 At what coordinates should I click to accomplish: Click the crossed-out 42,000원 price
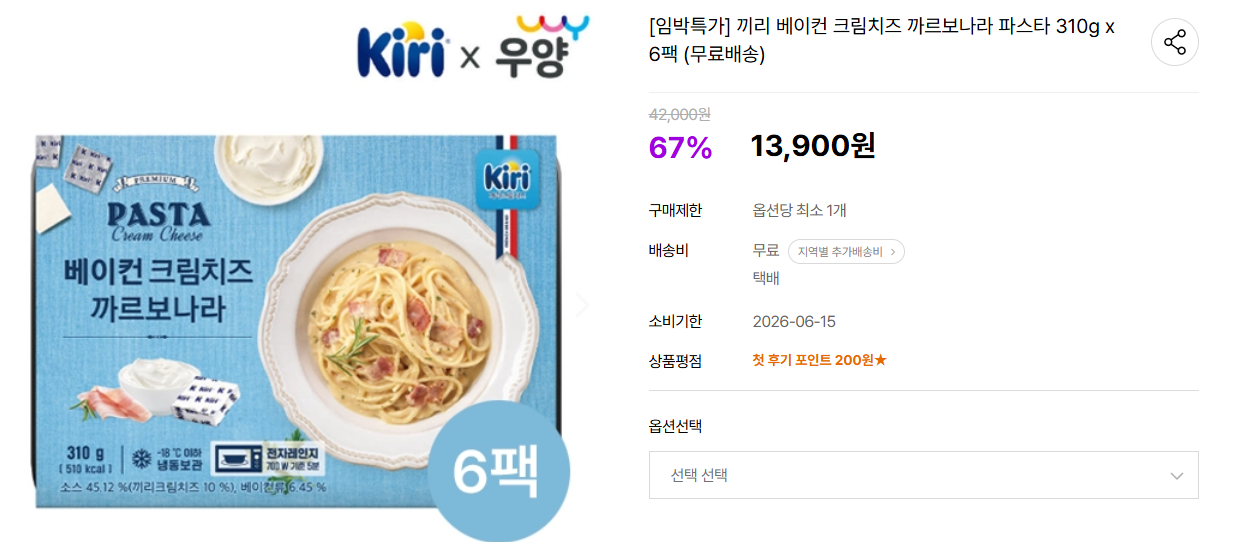click(680, 114)
